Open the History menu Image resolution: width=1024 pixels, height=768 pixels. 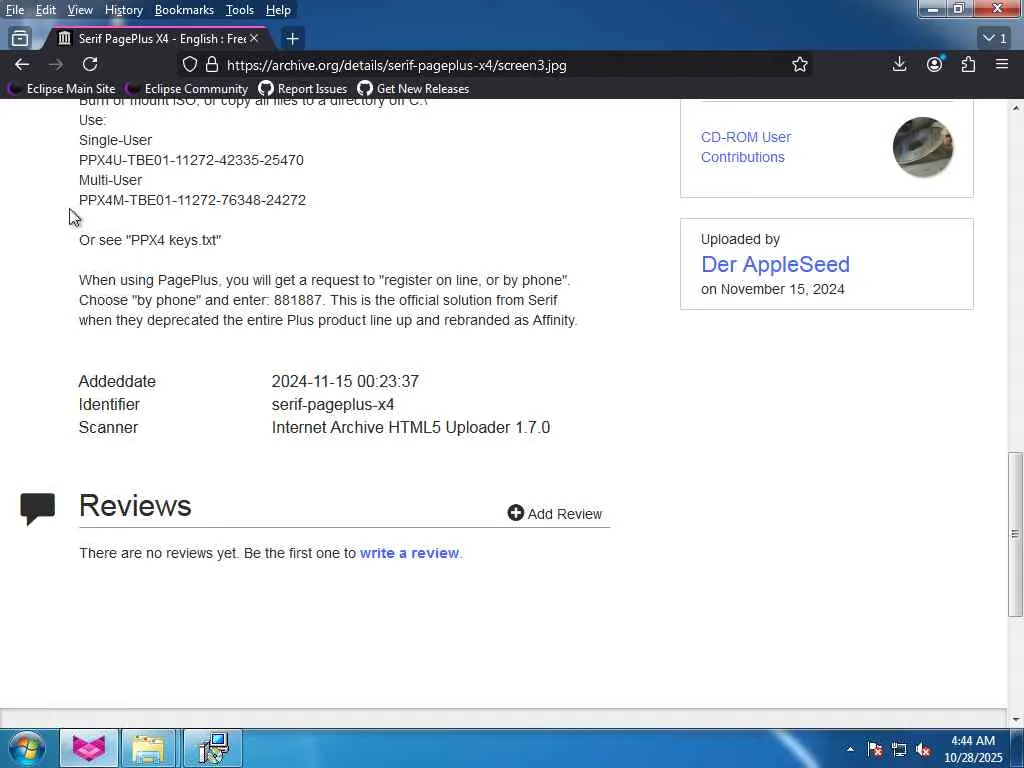(x=124, y=10)
